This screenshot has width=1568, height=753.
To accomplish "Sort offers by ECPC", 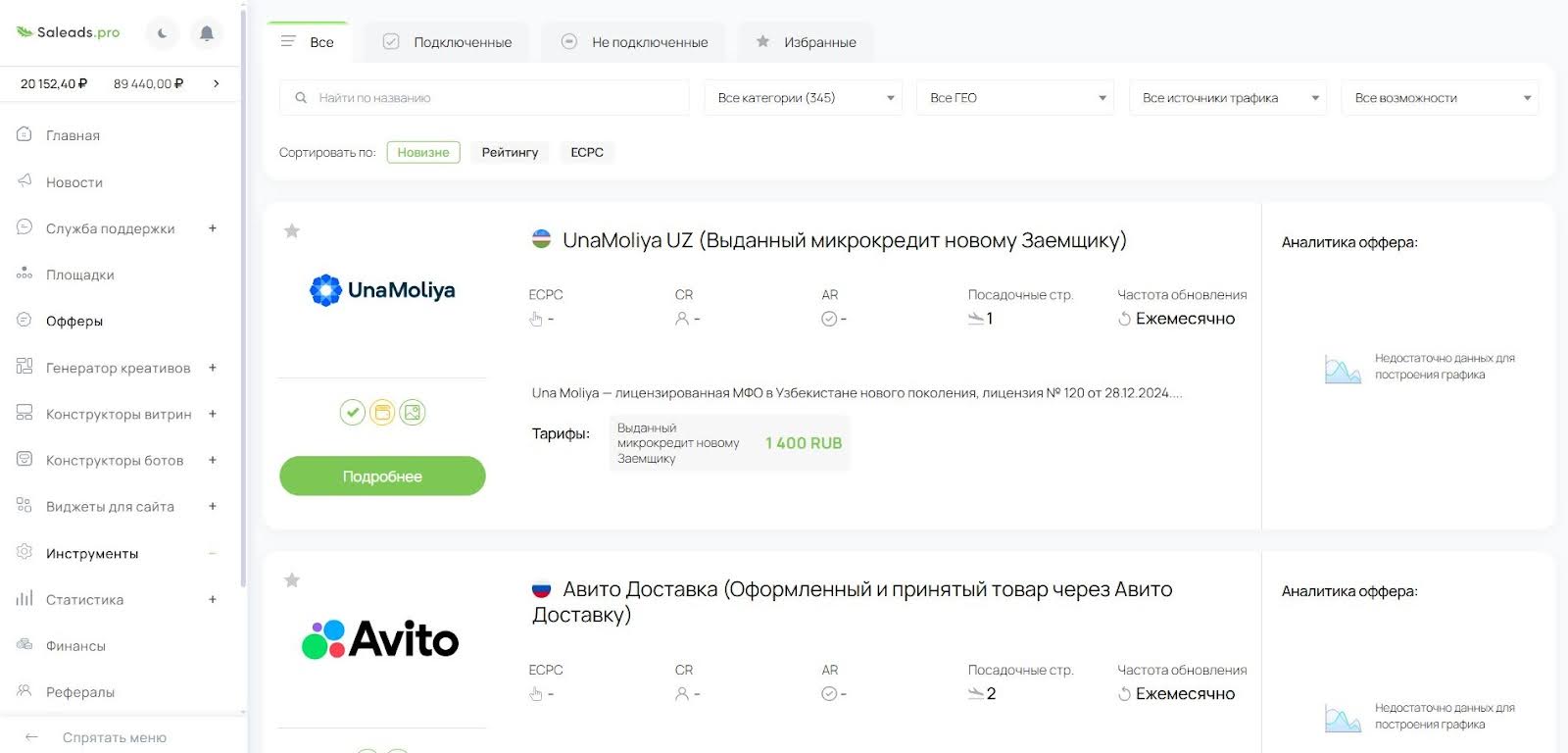I will coord(587,152).
